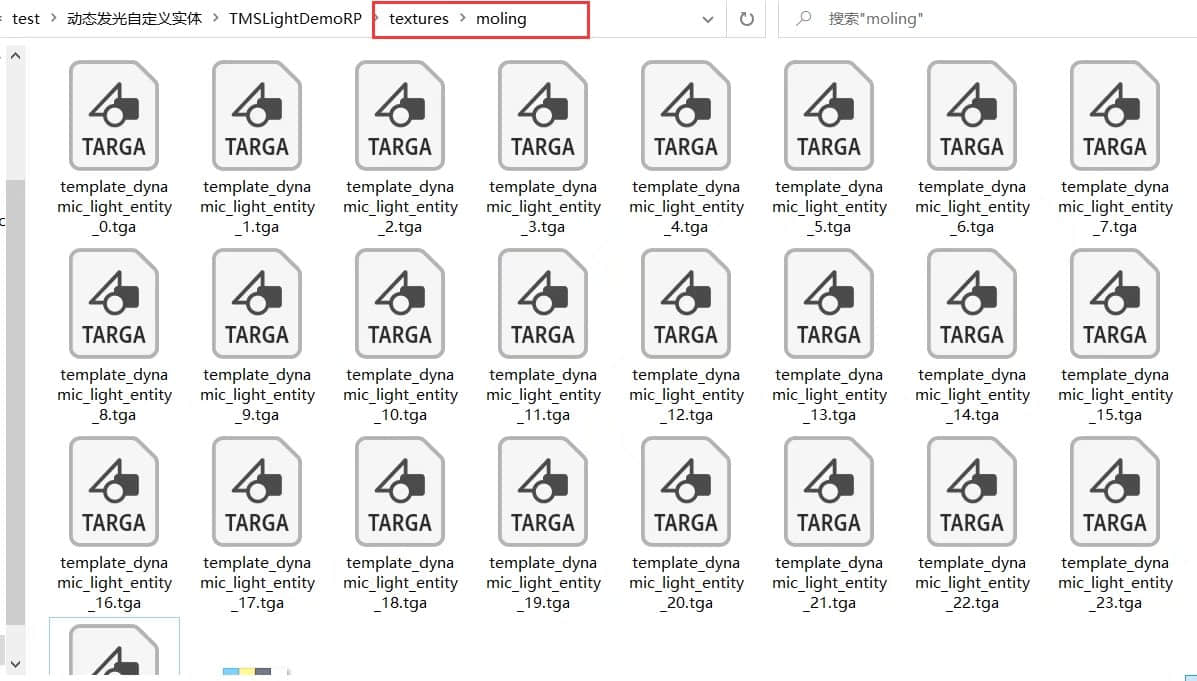Go to TMSLightDemoRP folder breadcrumb
The width and height of the screenshot is (1197, 681).
pos(295,18)
